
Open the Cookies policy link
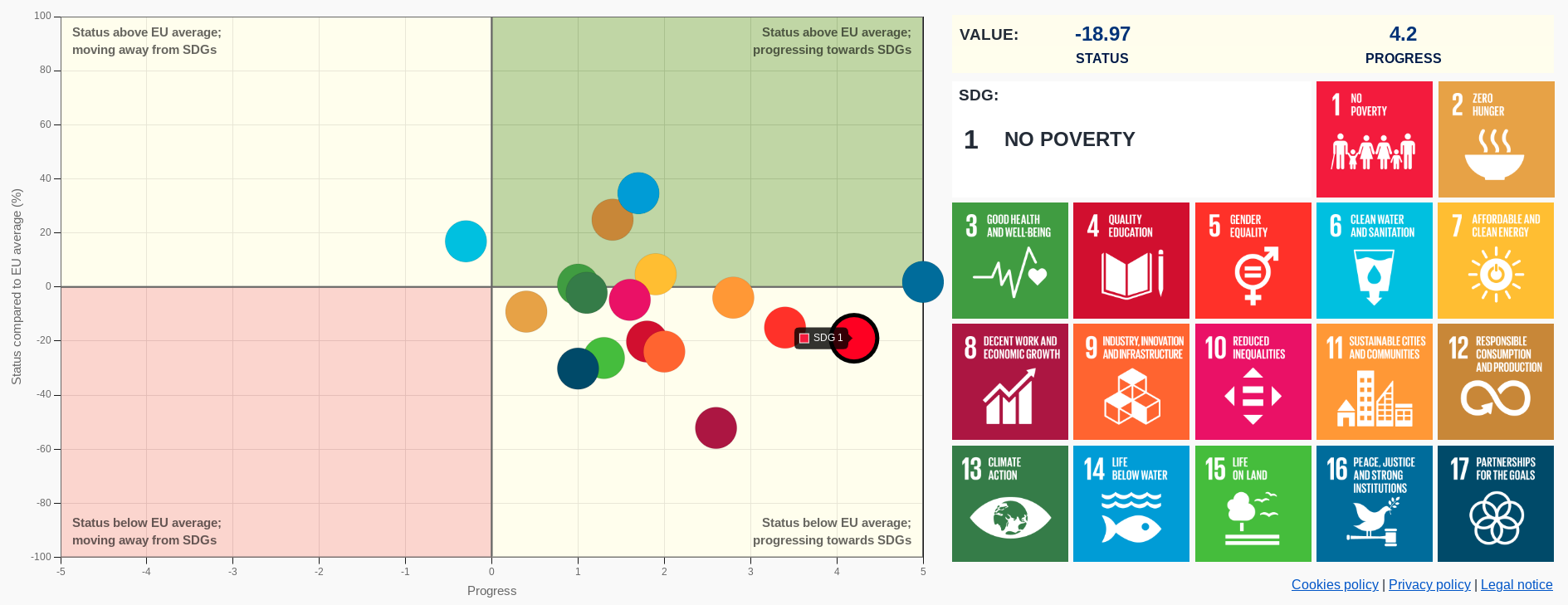tap(1334, 585)
